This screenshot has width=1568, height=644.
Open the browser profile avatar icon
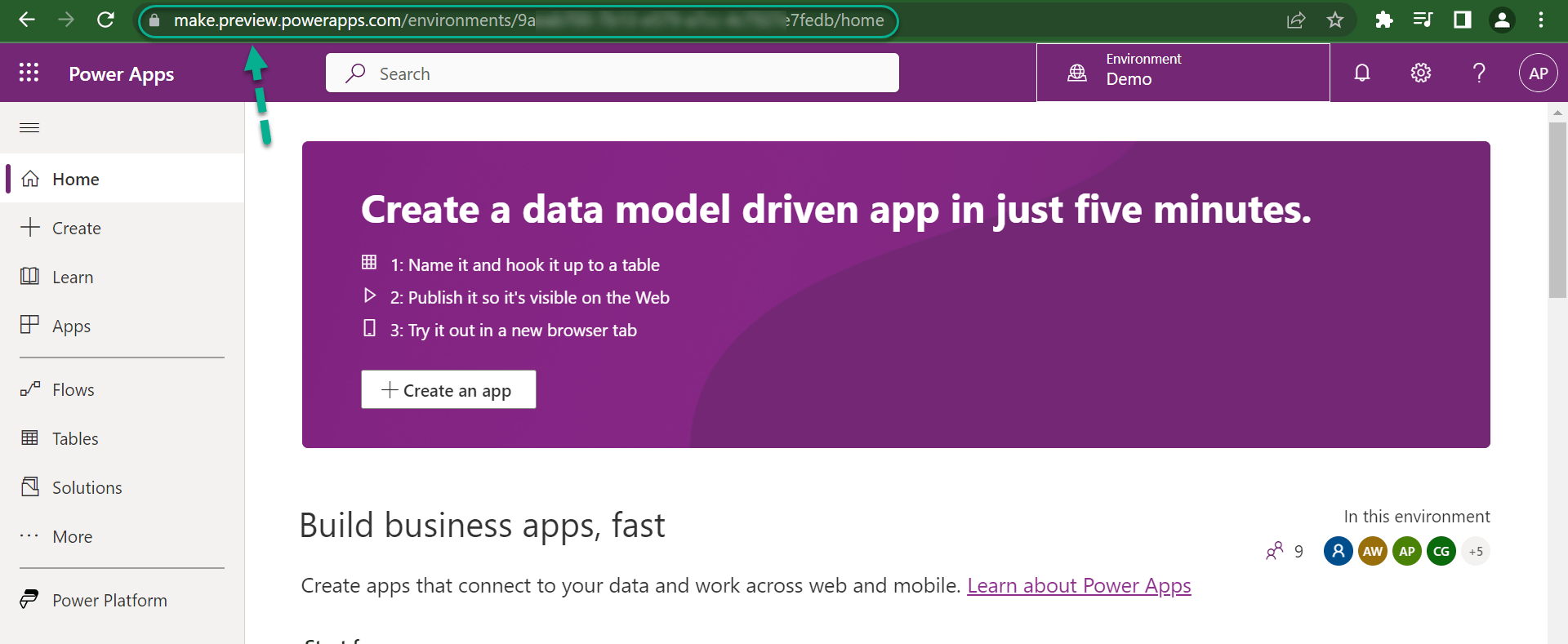pos(1502,20)
